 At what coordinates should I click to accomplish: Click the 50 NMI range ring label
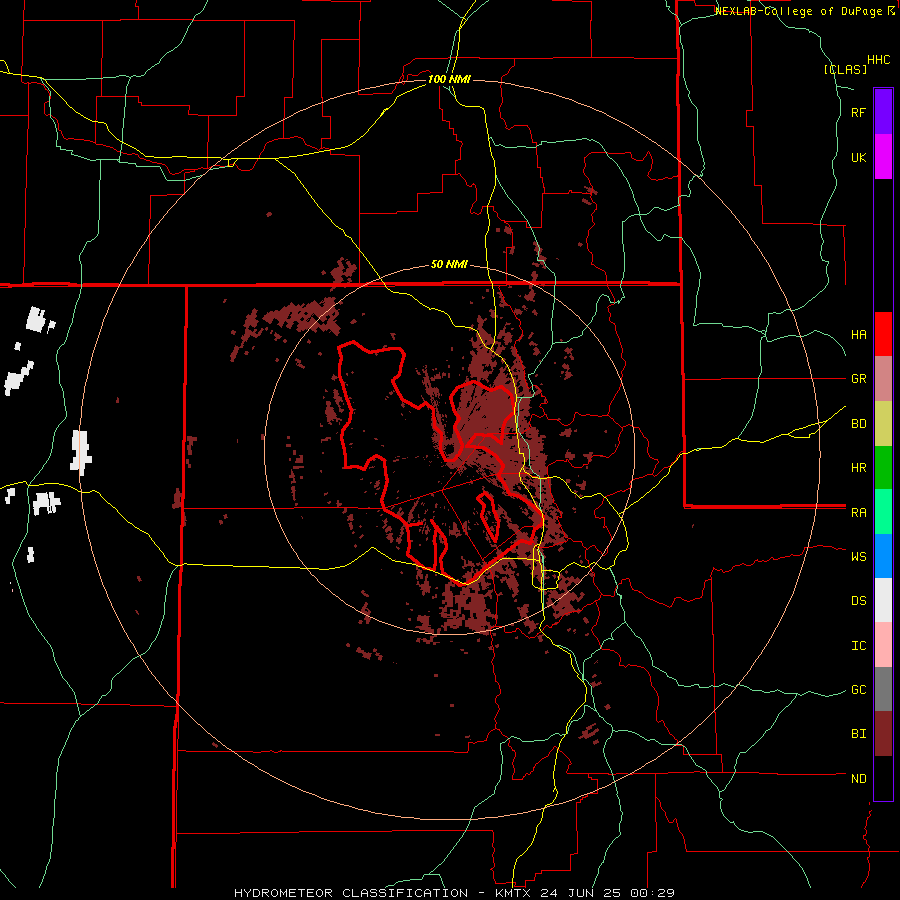tap(449, 264)
